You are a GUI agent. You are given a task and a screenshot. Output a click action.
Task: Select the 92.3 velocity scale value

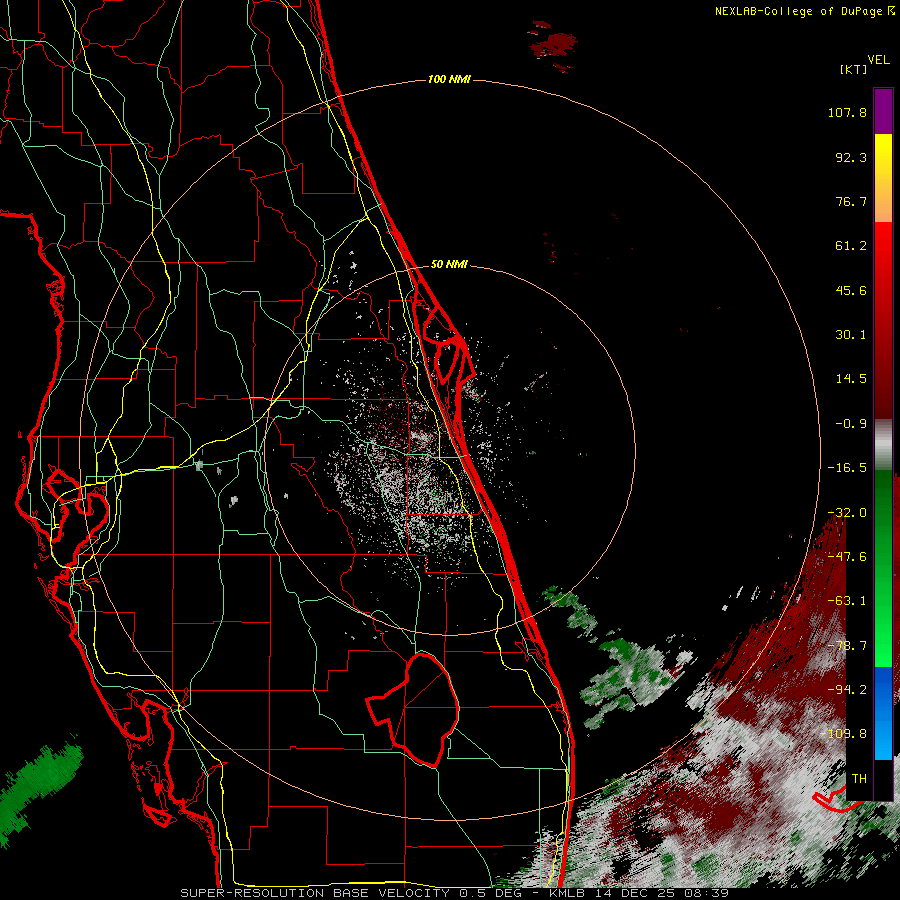pos(851,157)
